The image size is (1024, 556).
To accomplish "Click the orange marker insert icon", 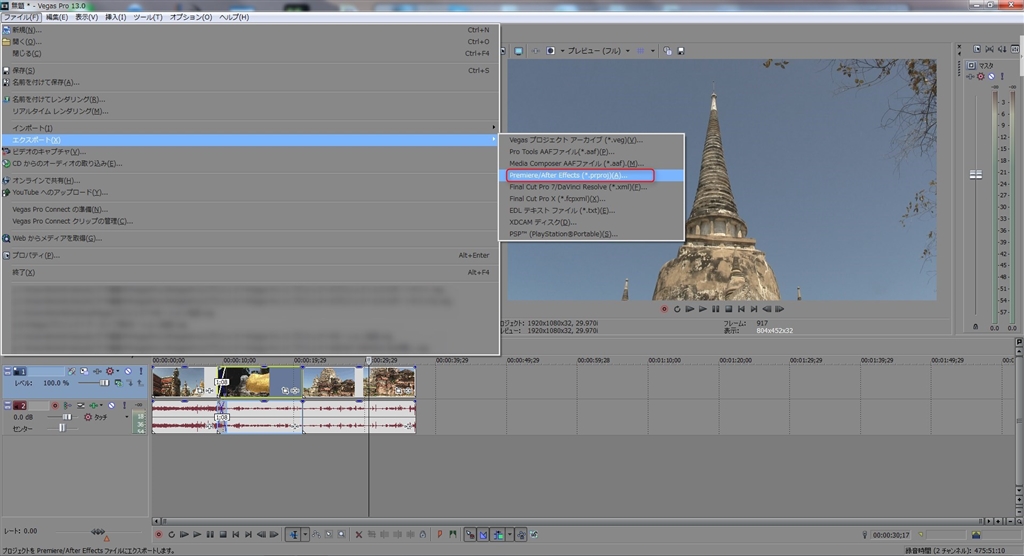I will pos(440,535).
